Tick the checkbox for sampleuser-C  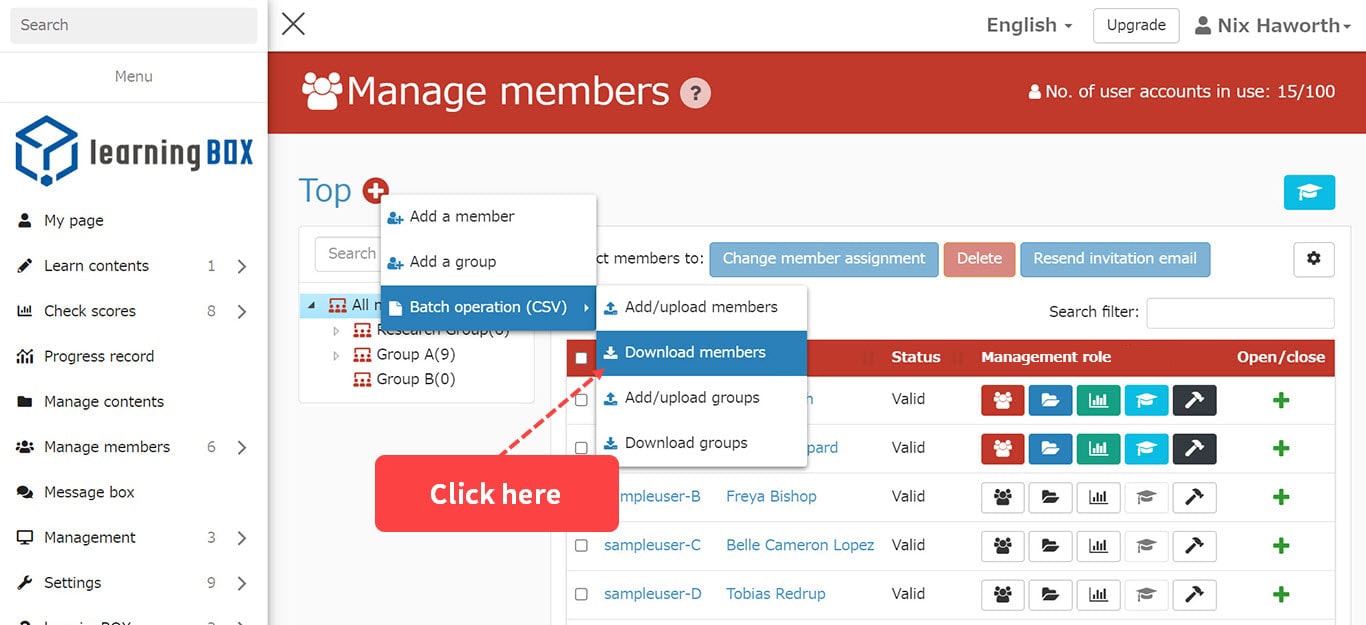581,546
